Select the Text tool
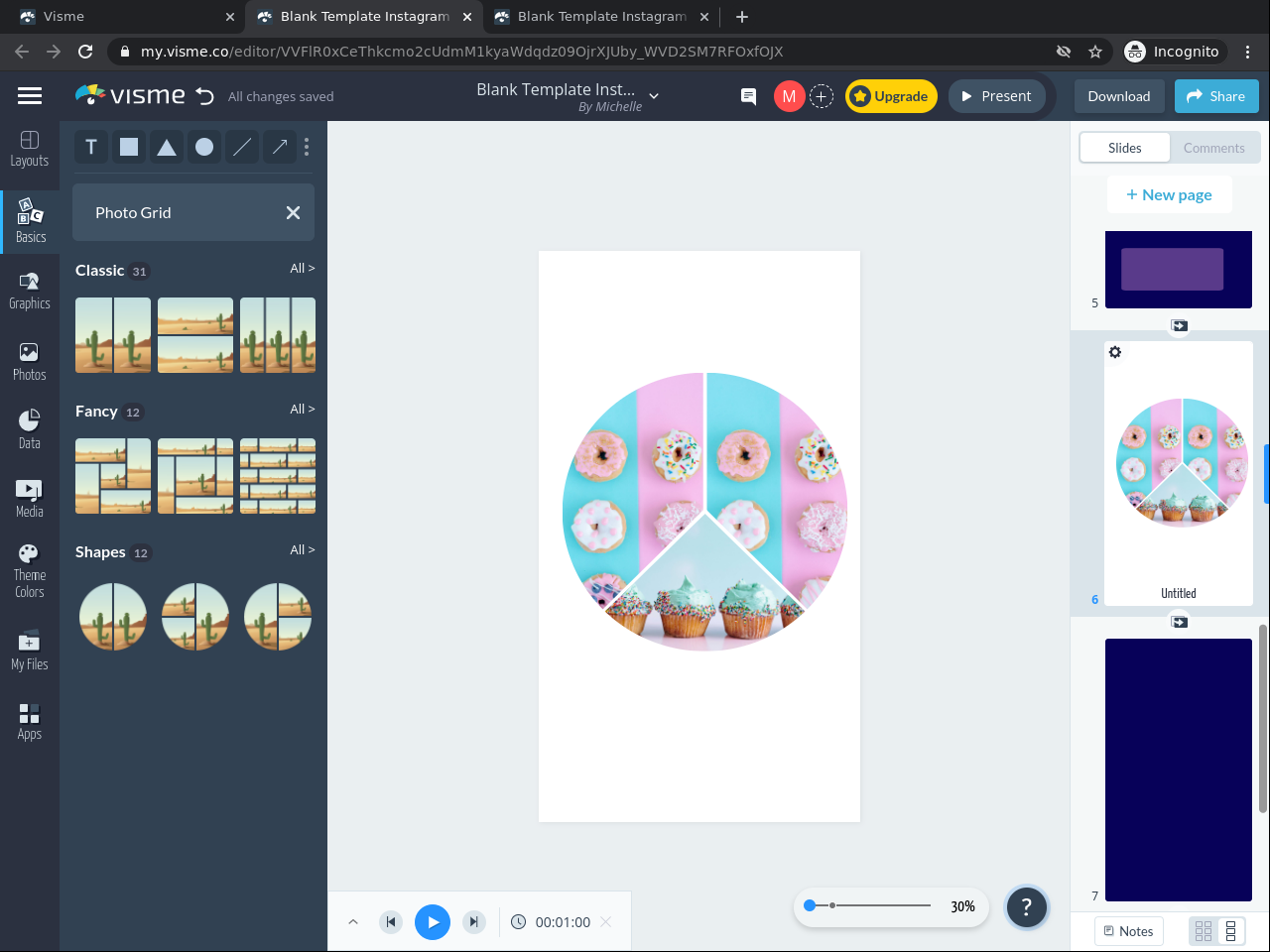 (x=91, y=147)
